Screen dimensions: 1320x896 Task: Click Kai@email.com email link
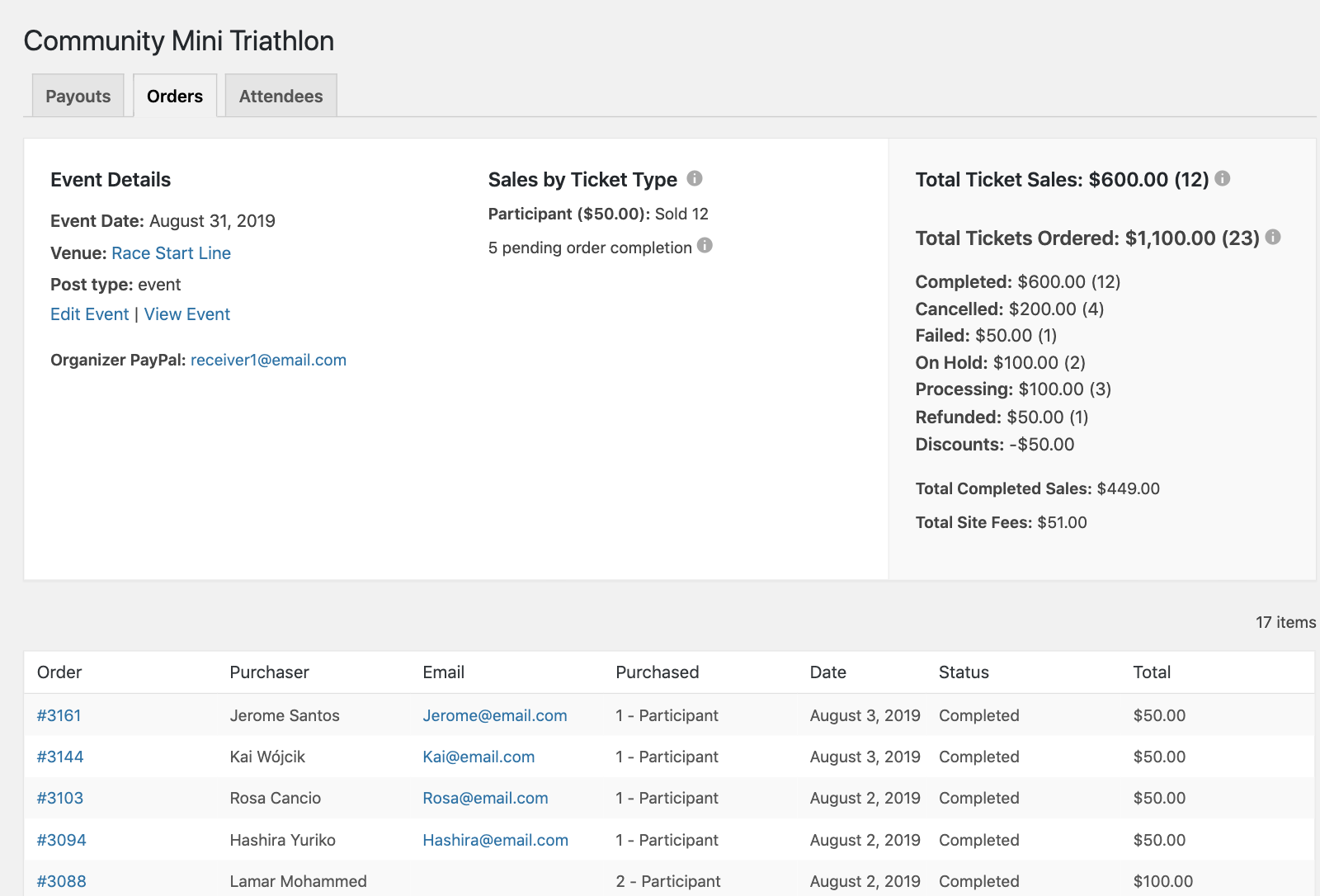(x=478, y=757)
